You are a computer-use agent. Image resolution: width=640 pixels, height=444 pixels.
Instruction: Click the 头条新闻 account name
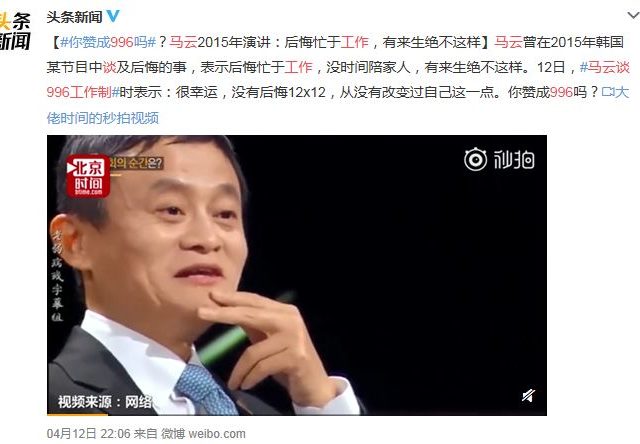coord(74,17)
